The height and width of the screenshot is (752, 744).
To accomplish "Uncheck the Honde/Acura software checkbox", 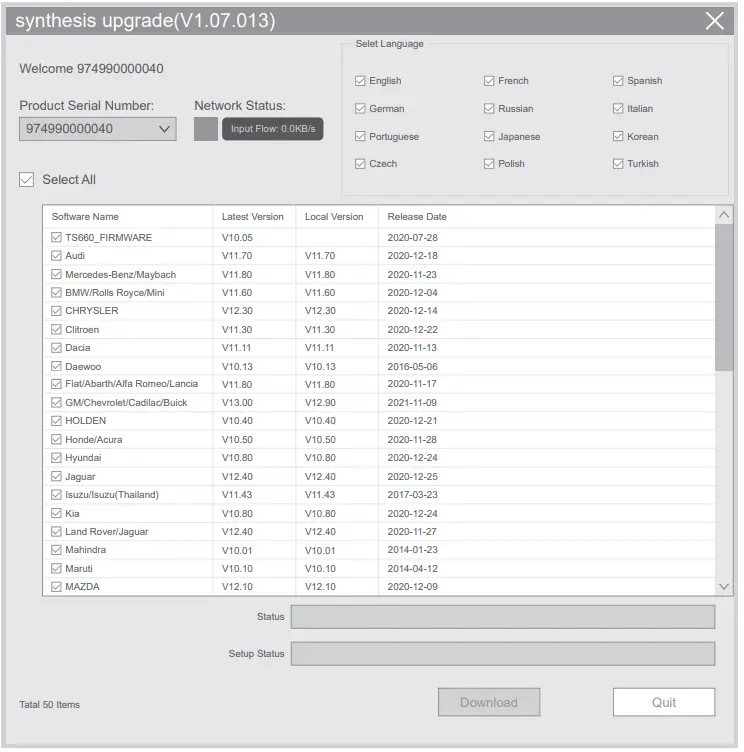I will [56, 440].
